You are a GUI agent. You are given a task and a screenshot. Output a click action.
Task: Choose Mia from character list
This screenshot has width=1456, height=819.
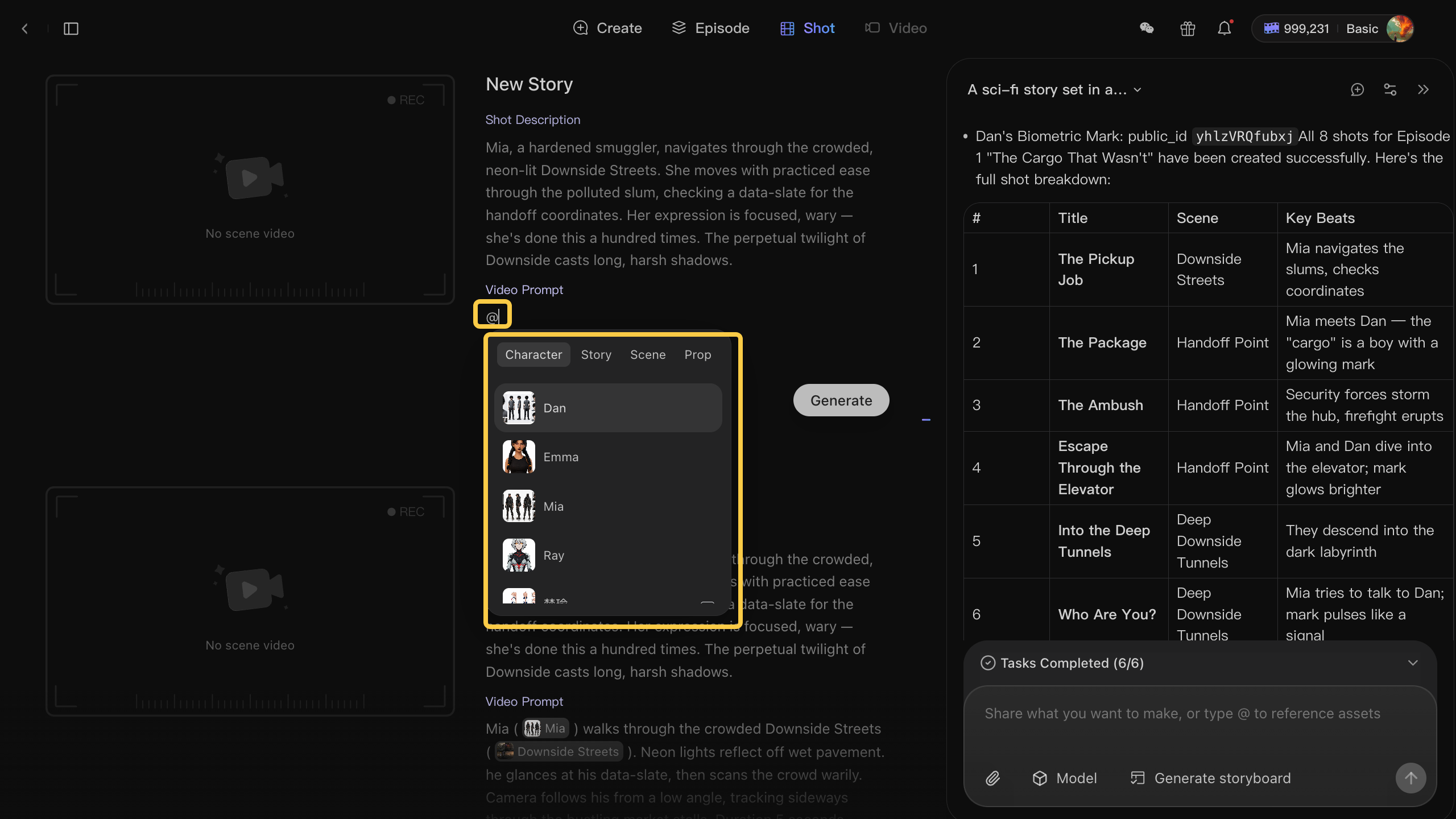[608, 506]
